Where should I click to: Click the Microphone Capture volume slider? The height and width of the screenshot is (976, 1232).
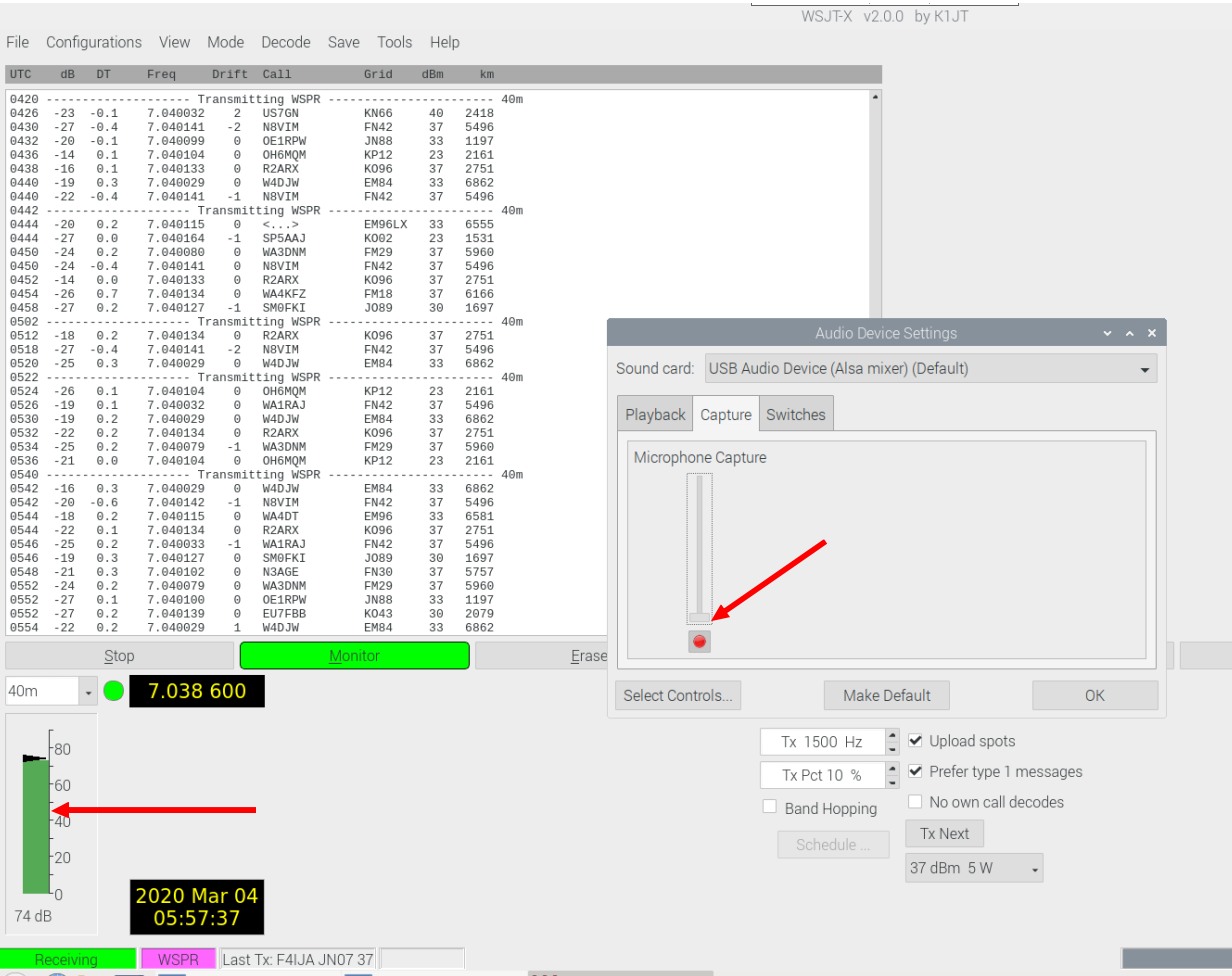[699, 547]
